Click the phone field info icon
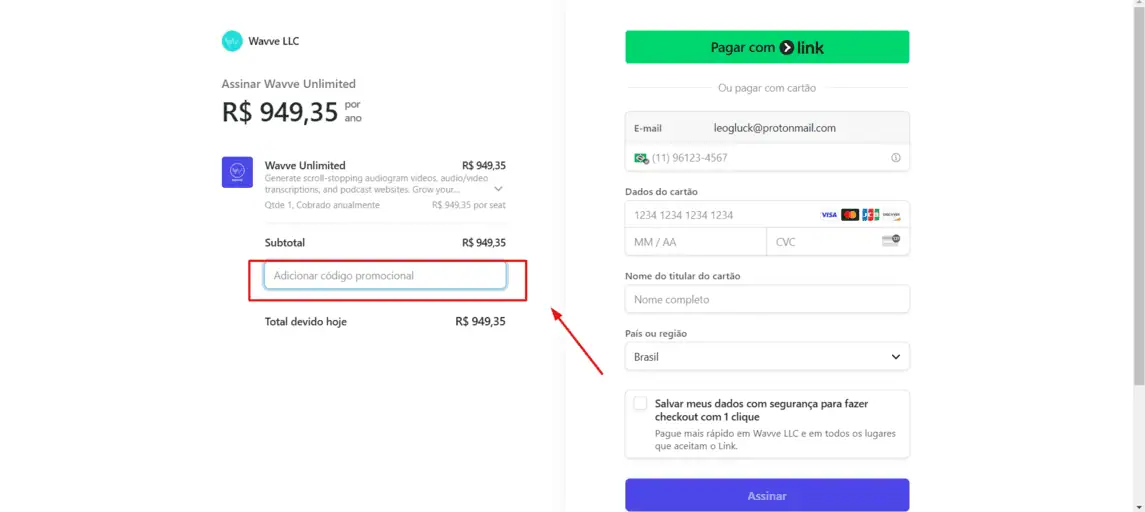This screenshot has width=1145, height=512. [896, 158]
